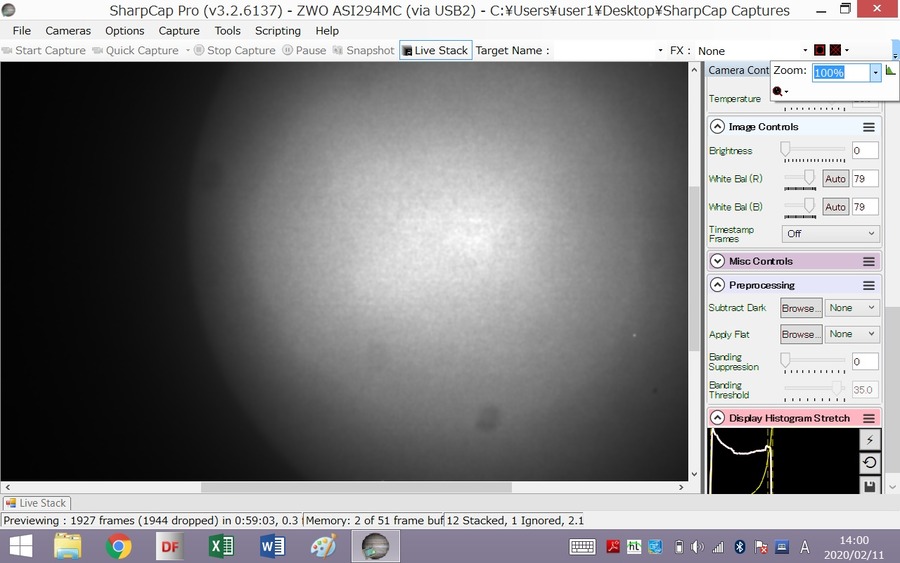Viewport: 900px width, 563px height.
Task: Open the Help menu
Action: (x=327, y=30)
